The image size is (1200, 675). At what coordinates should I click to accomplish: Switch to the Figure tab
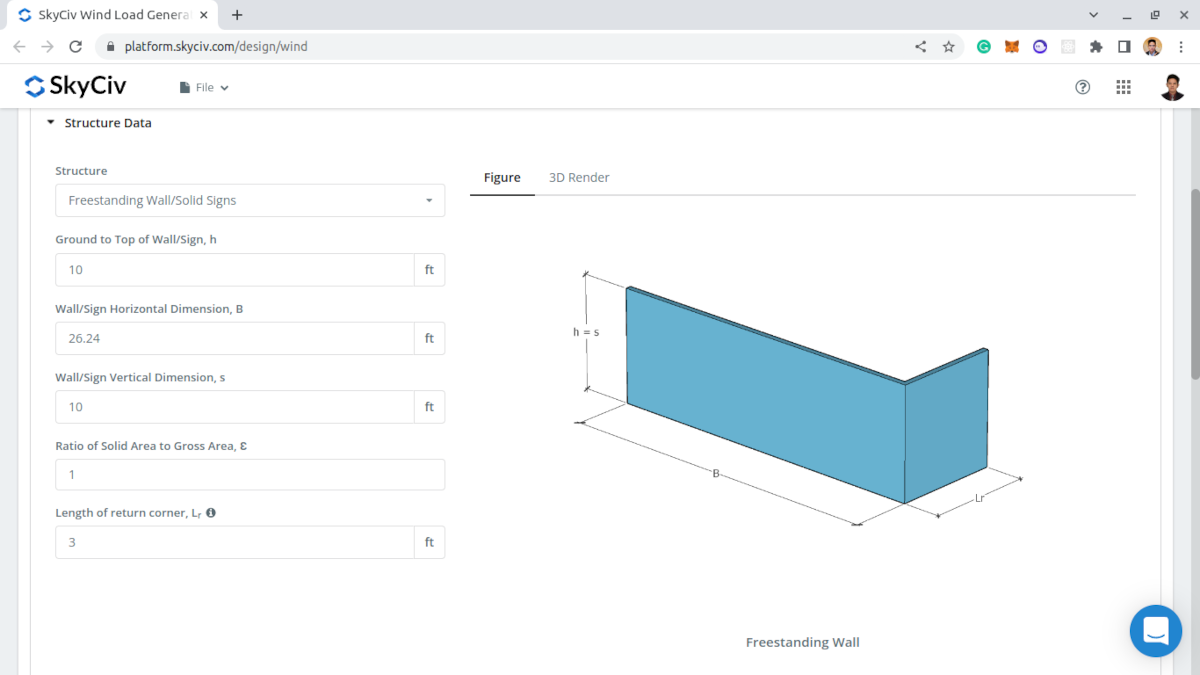[x=502, y=177]
